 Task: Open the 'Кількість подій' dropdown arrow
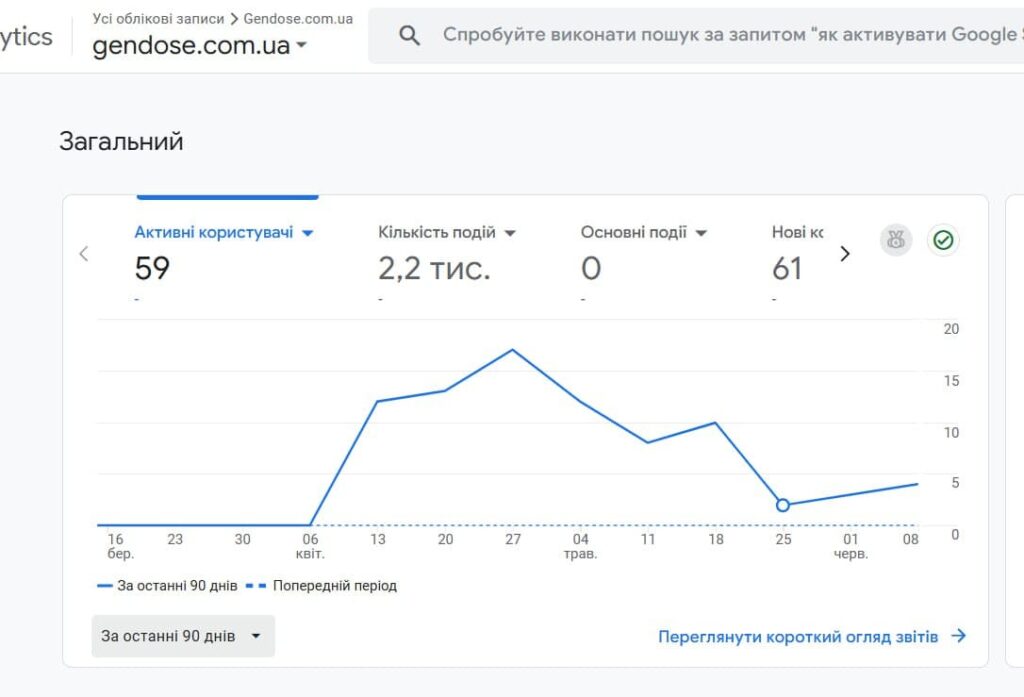click(510, 233)
